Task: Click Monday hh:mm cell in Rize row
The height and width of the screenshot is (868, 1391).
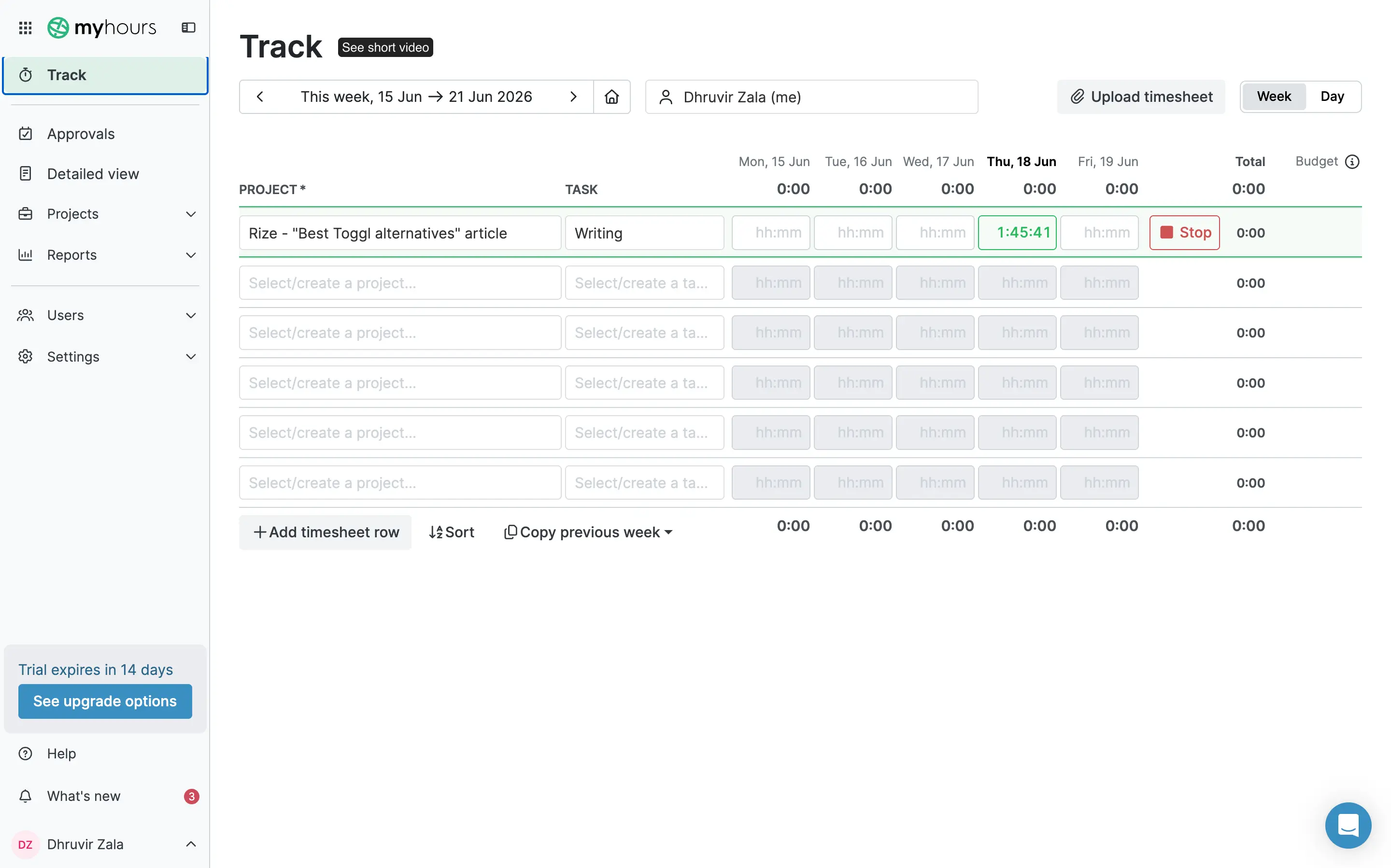Action: tap(770, 233)
